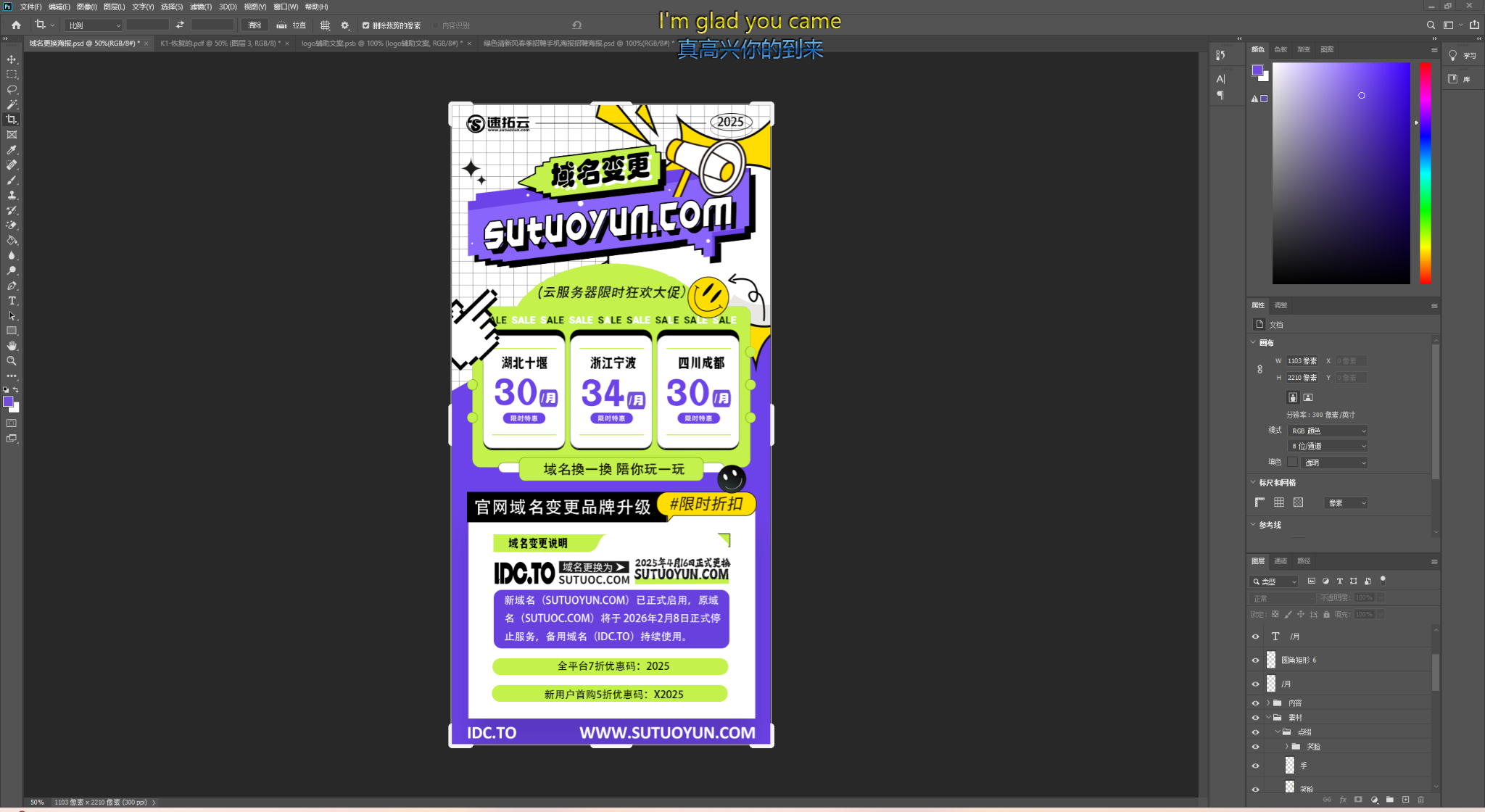The width and height of the screenshot is (1485, 812).
Task: Expand the 内容 layer group
Action: click(x=1268, y=703)
